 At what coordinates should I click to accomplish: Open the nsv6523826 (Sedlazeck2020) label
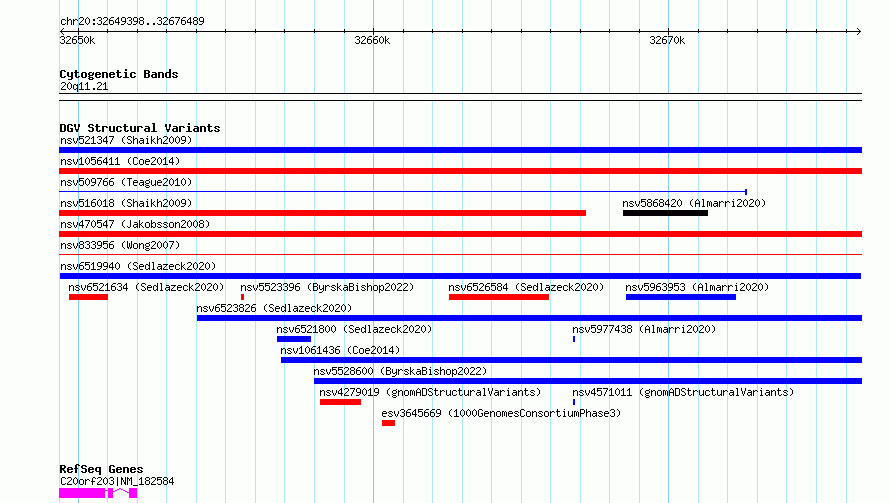point(274,308)
